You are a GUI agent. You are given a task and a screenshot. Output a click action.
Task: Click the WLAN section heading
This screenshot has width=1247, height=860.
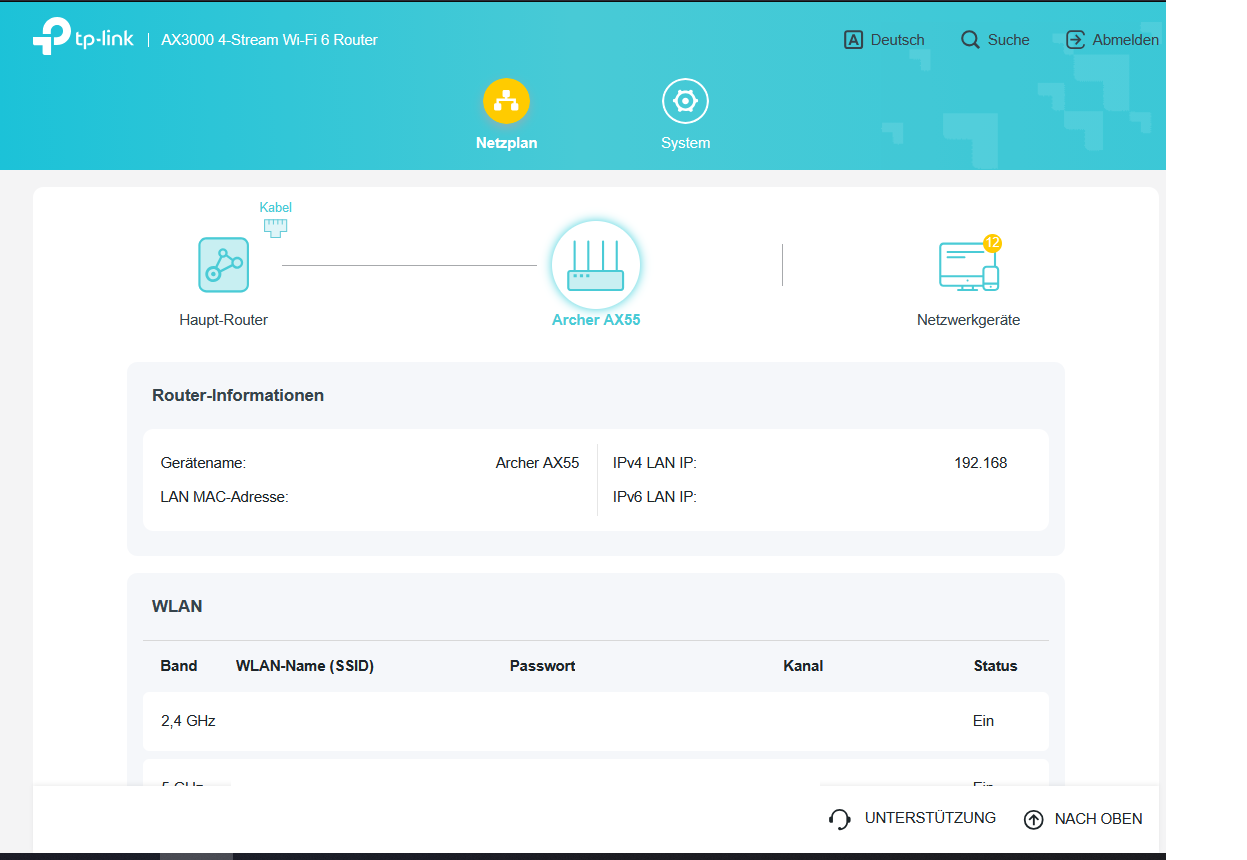[177, 606]
